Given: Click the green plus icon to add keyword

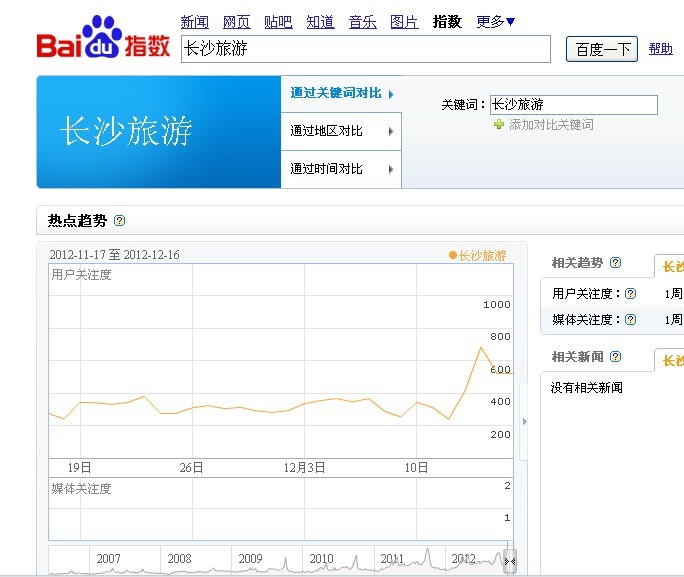Looking at the screenshot, I should pos(499,125).
